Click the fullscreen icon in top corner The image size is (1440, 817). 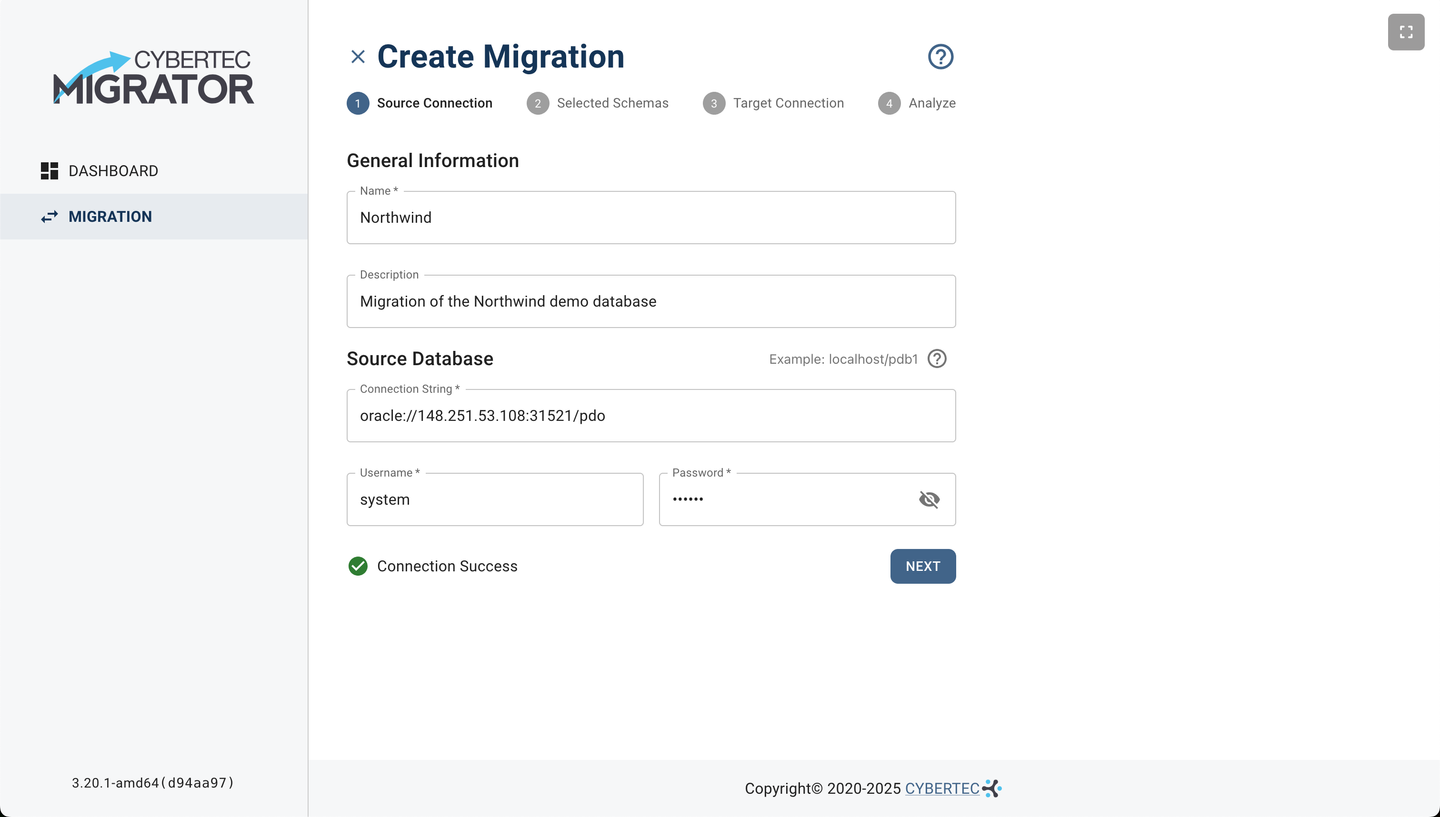(1405, 32)
